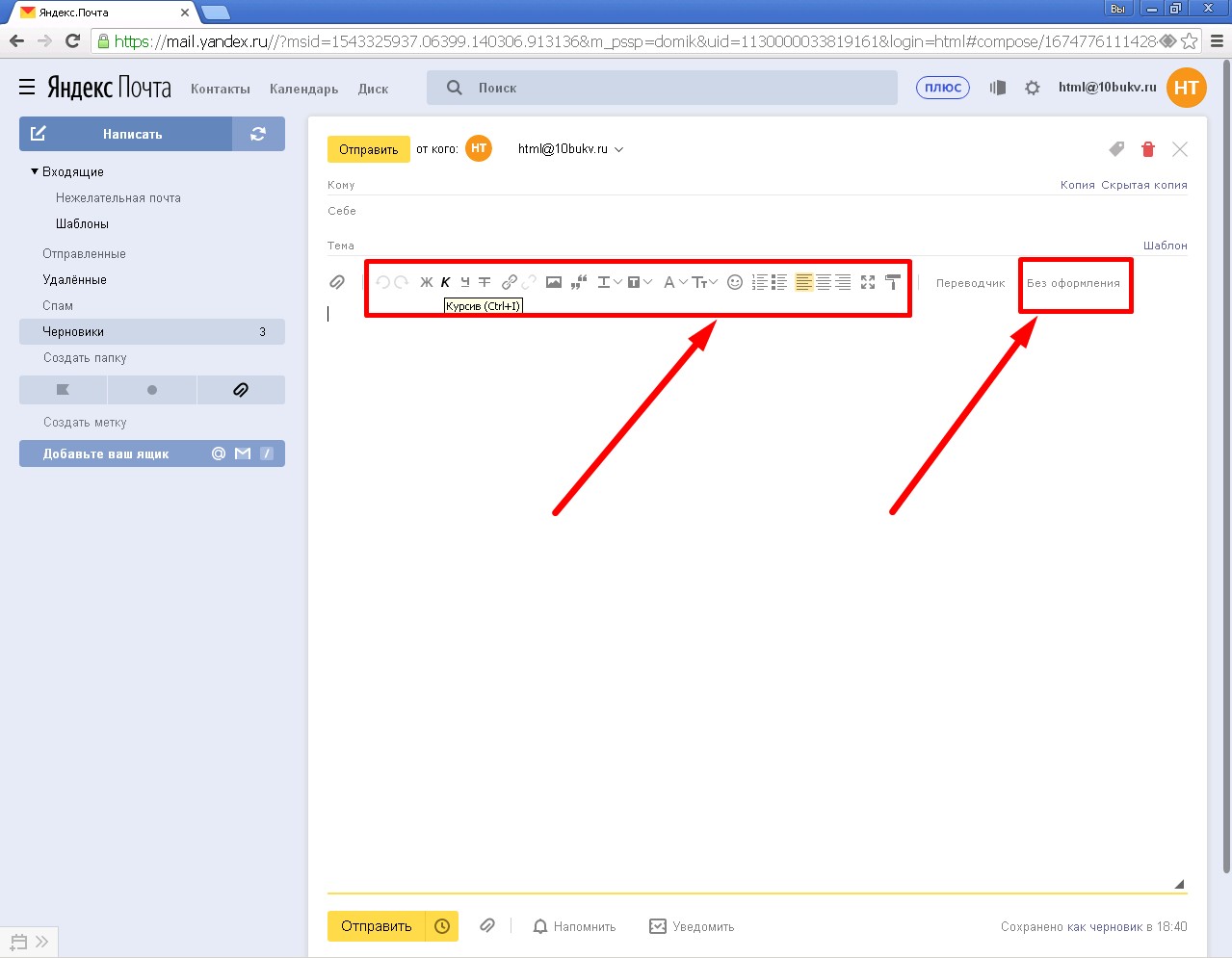Collapse the Входящие folder tree
Image resolution: width=1232 pixels, height=958 pixels.
35,170
